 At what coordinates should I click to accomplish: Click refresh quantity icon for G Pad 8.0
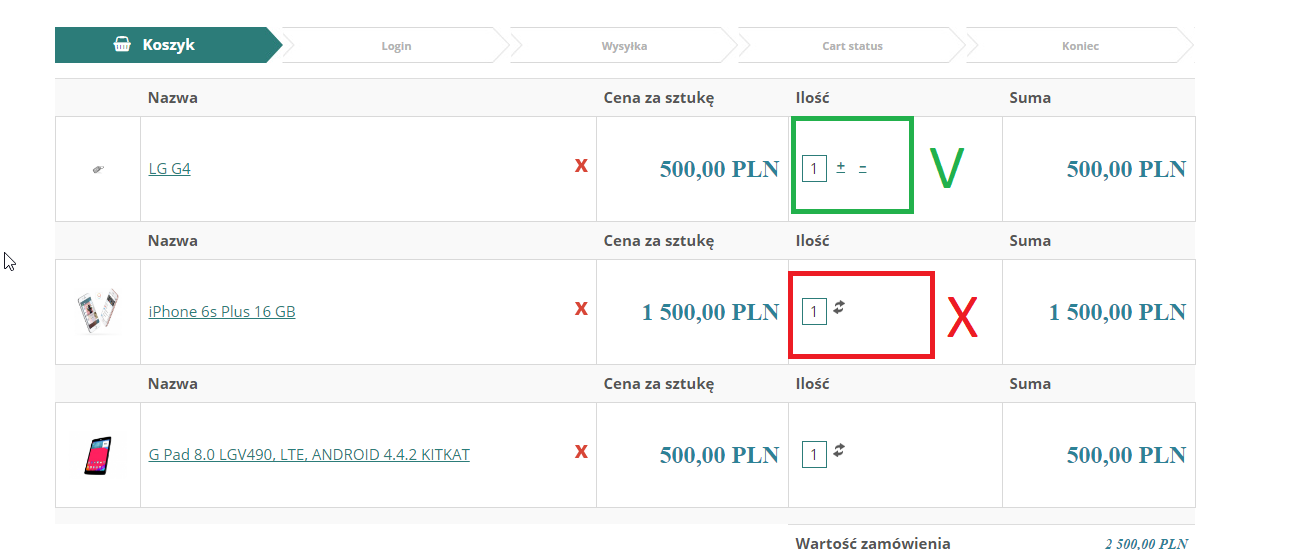coord(840,452)
